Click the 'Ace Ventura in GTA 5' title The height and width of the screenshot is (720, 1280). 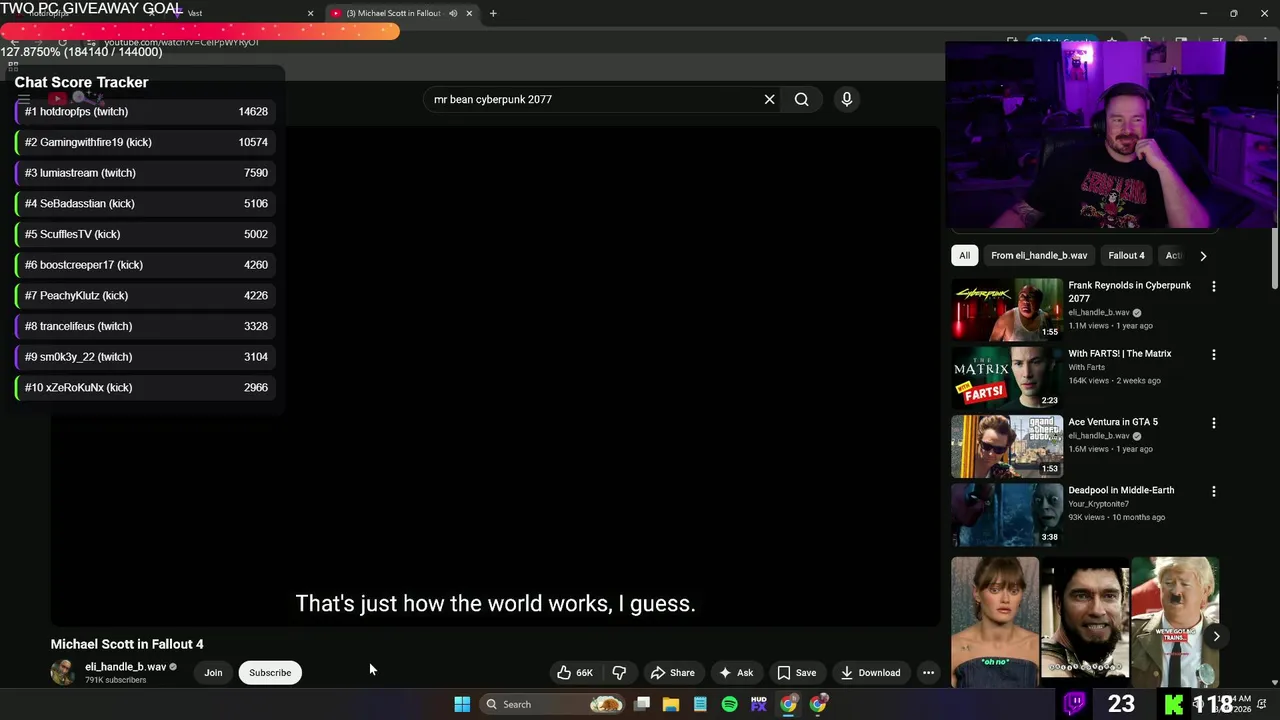[x=1112, y=422]
